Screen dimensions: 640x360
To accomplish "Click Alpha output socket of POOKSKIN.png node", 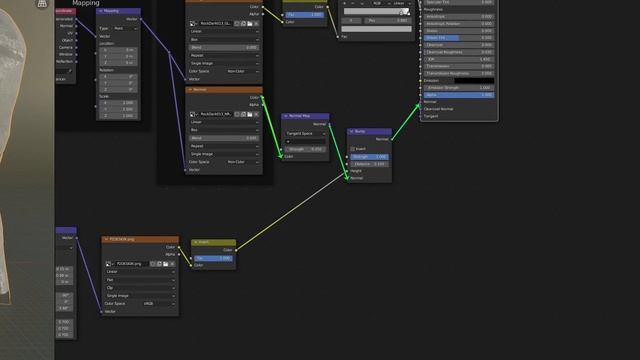I will 179,254.
